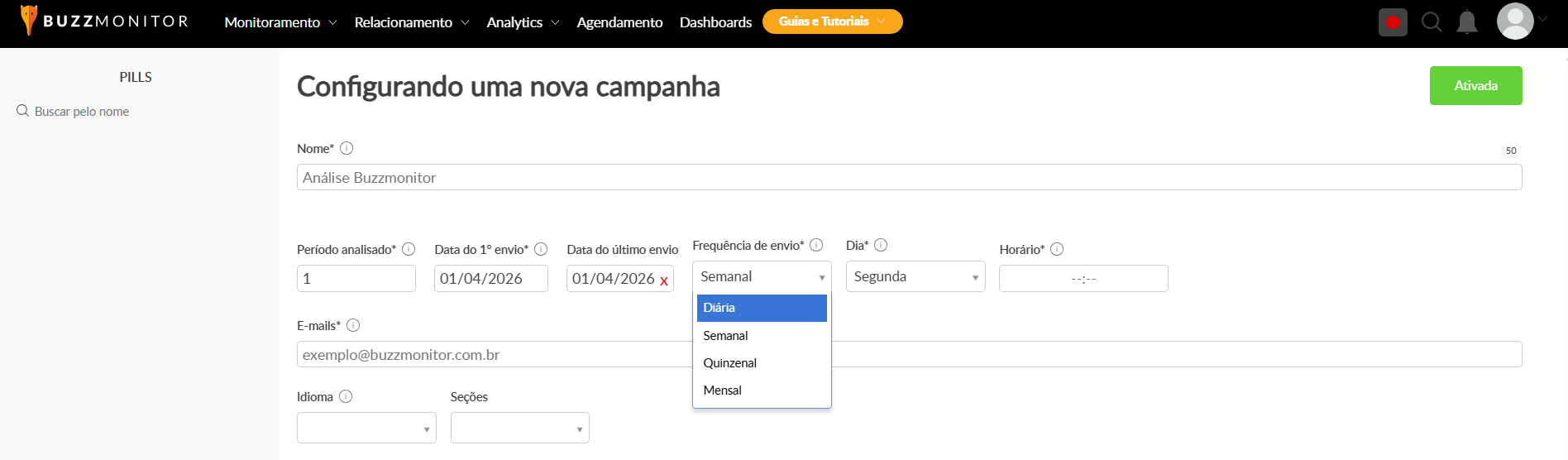The width and height of the screenshot is (1568, 460).
Task: Click the Buzzmonitor logo
Action: tap(104, 22)
